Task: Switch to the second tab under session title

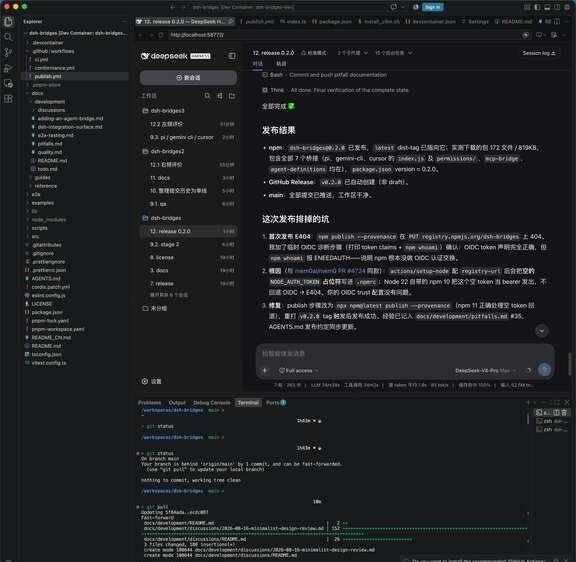Action: coord(281,64)
